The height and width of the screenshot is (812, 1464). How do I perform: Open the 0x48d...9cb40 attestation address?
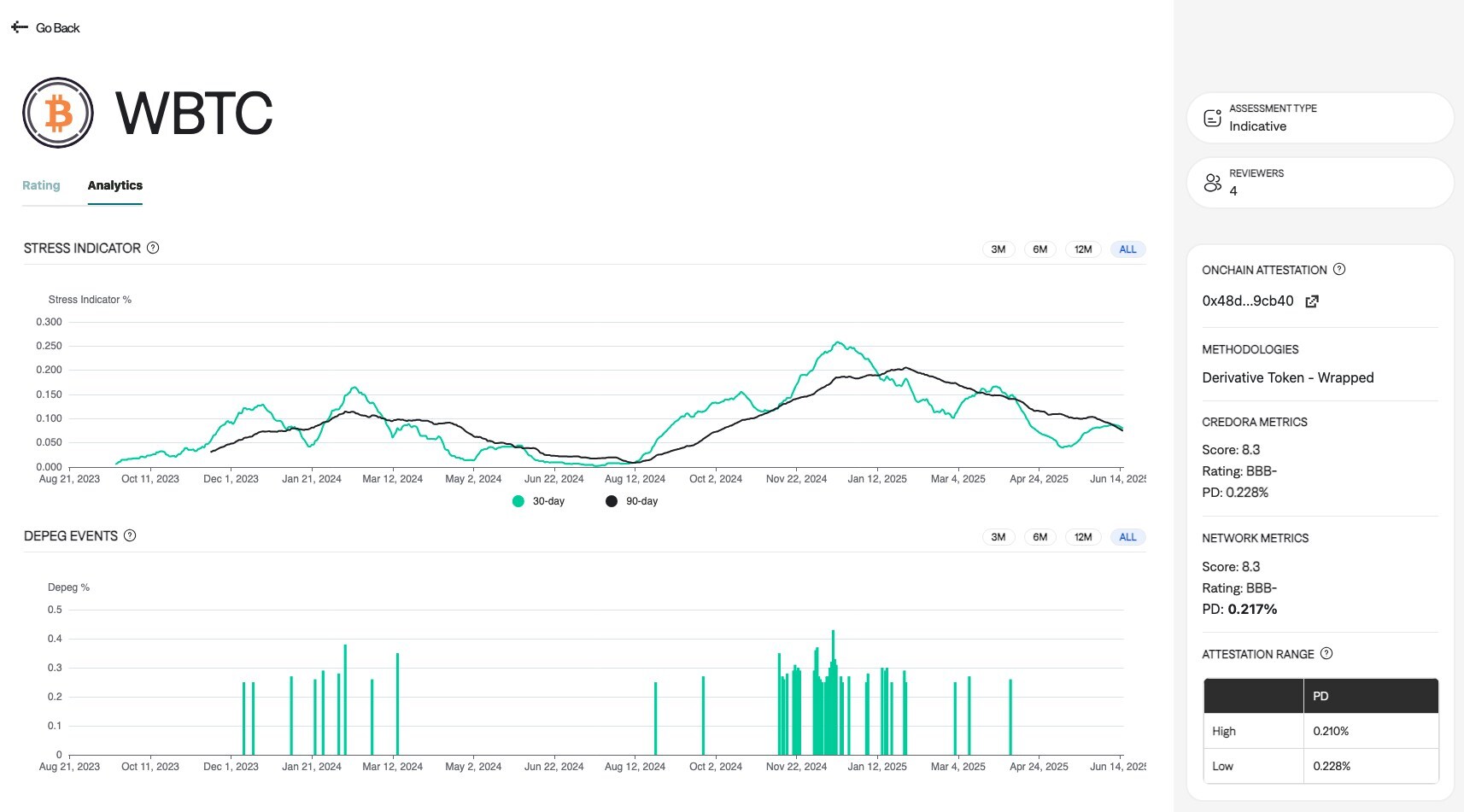1247,301
